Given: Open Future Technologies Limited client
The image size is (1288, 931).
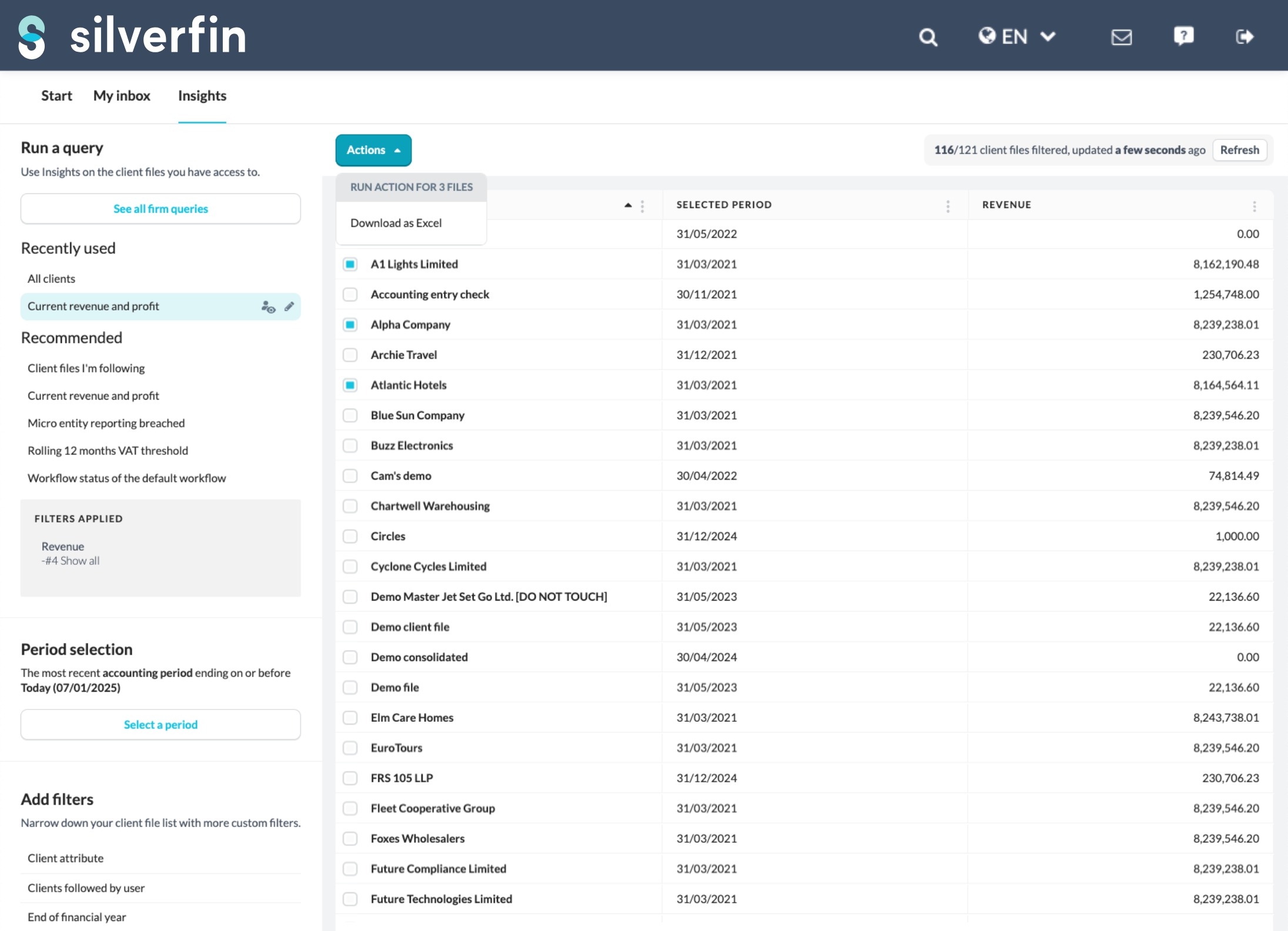Looking at the screenshot, I should [441, 899].
